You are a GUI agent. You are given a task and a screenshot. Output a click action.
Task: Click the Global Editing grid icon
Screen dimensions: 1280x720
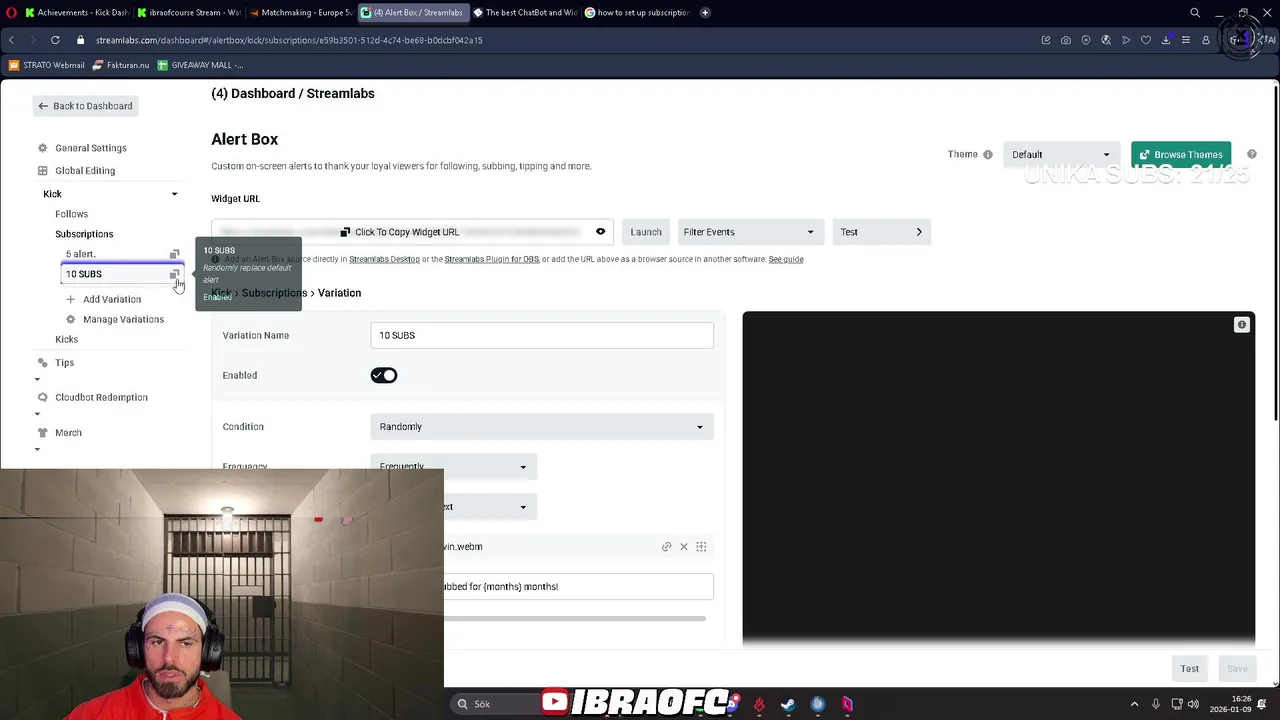42,171
